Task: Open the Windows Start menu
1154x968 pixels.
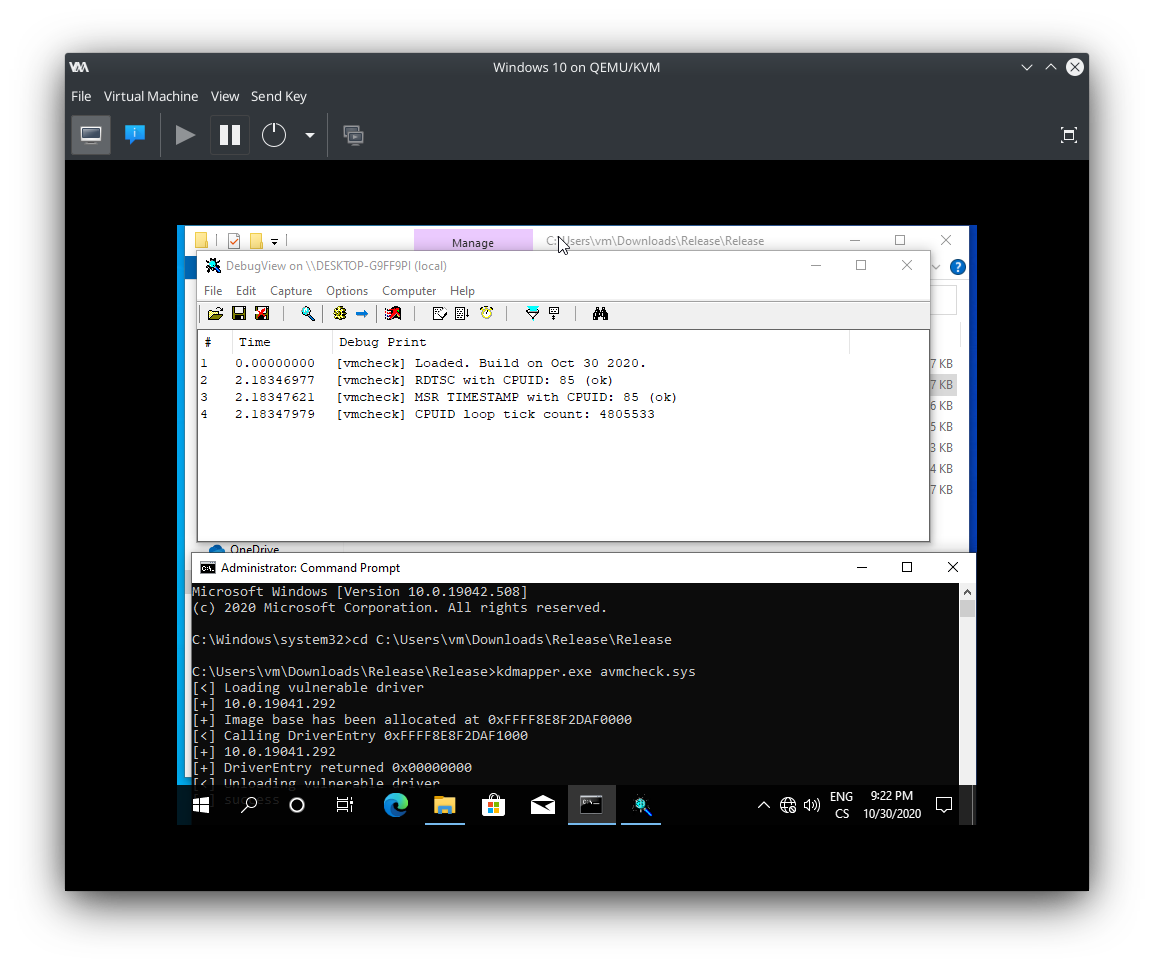Action: [201, 805]
